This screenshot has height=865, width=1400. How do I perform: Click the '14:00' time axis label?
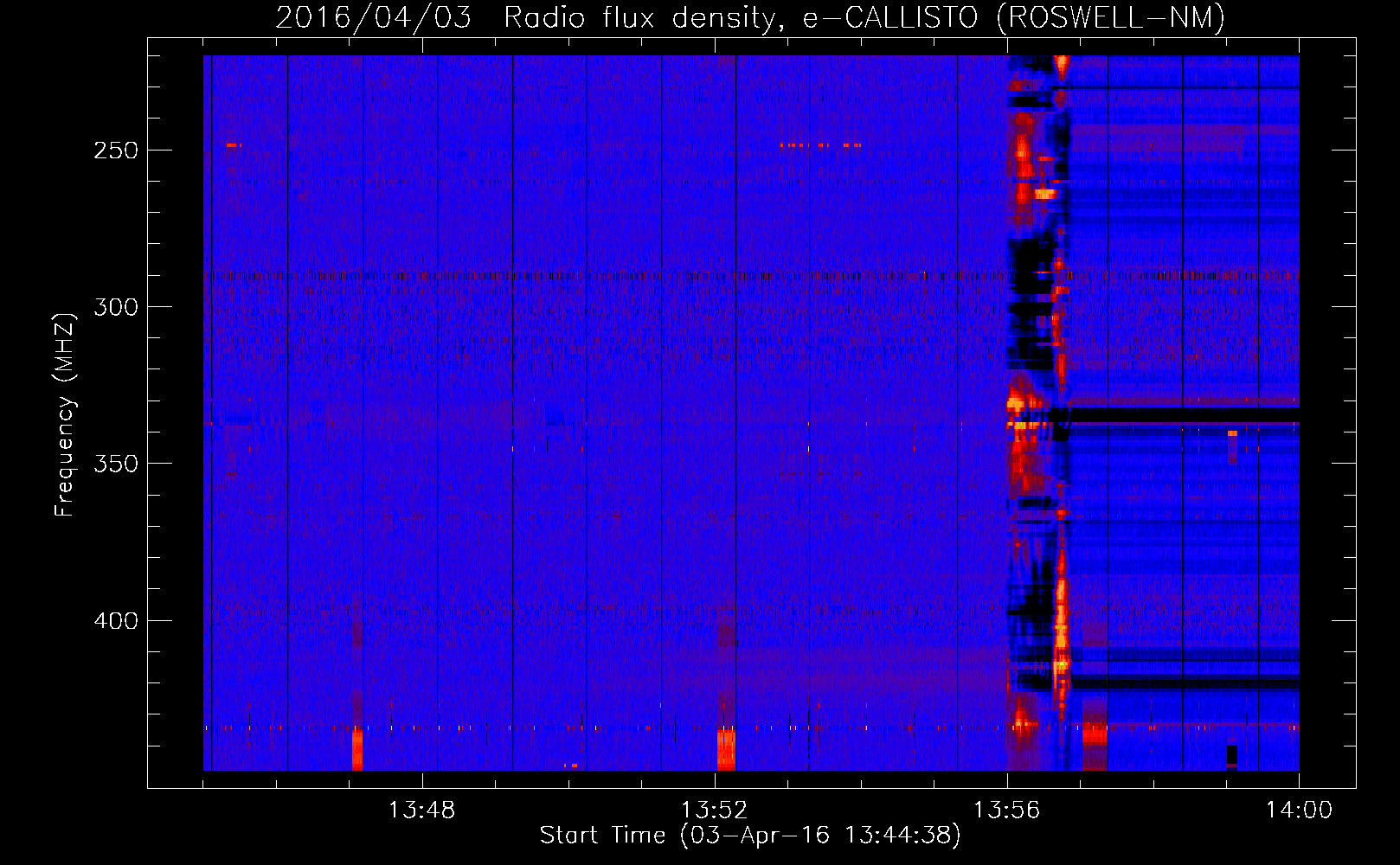click(1299, 811)
